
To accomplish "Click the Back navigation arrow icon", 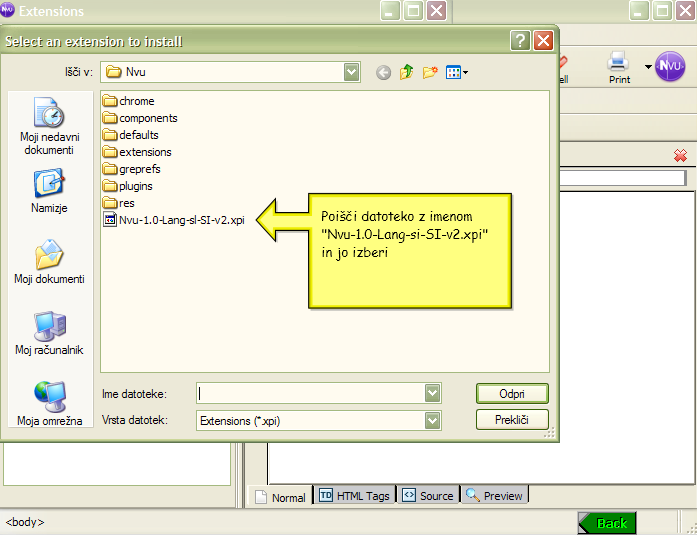I will (383, 72).
